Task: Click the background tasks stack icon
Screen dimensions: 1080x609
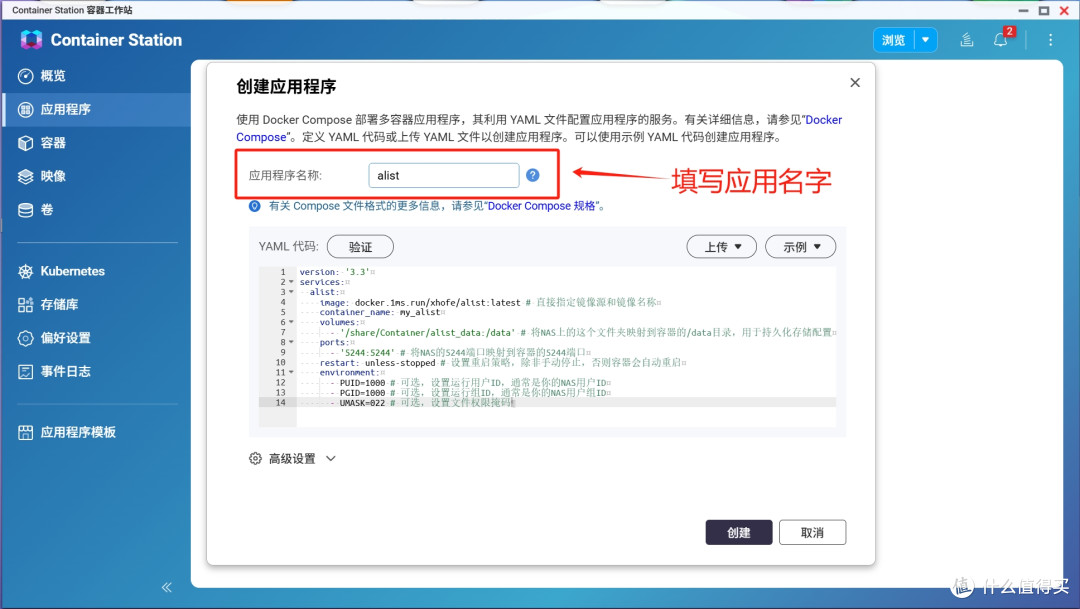Action: (967, 40)
